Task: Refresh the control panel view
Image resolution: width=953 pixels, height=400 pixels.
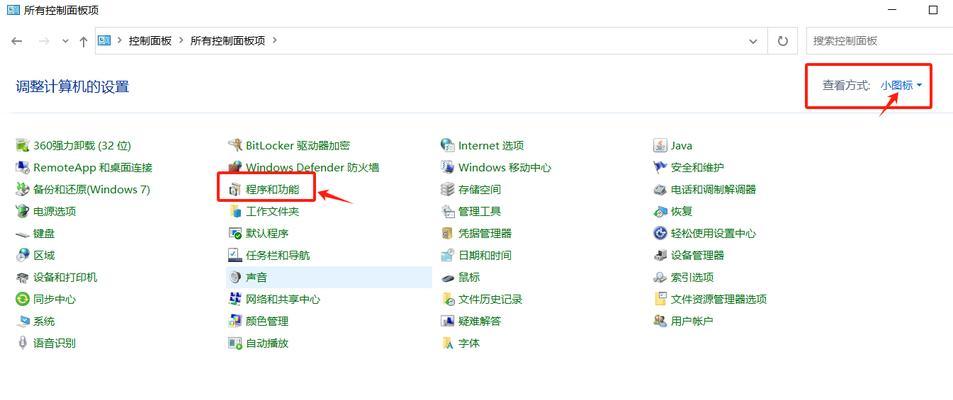Action: click(x=783, y=41)
